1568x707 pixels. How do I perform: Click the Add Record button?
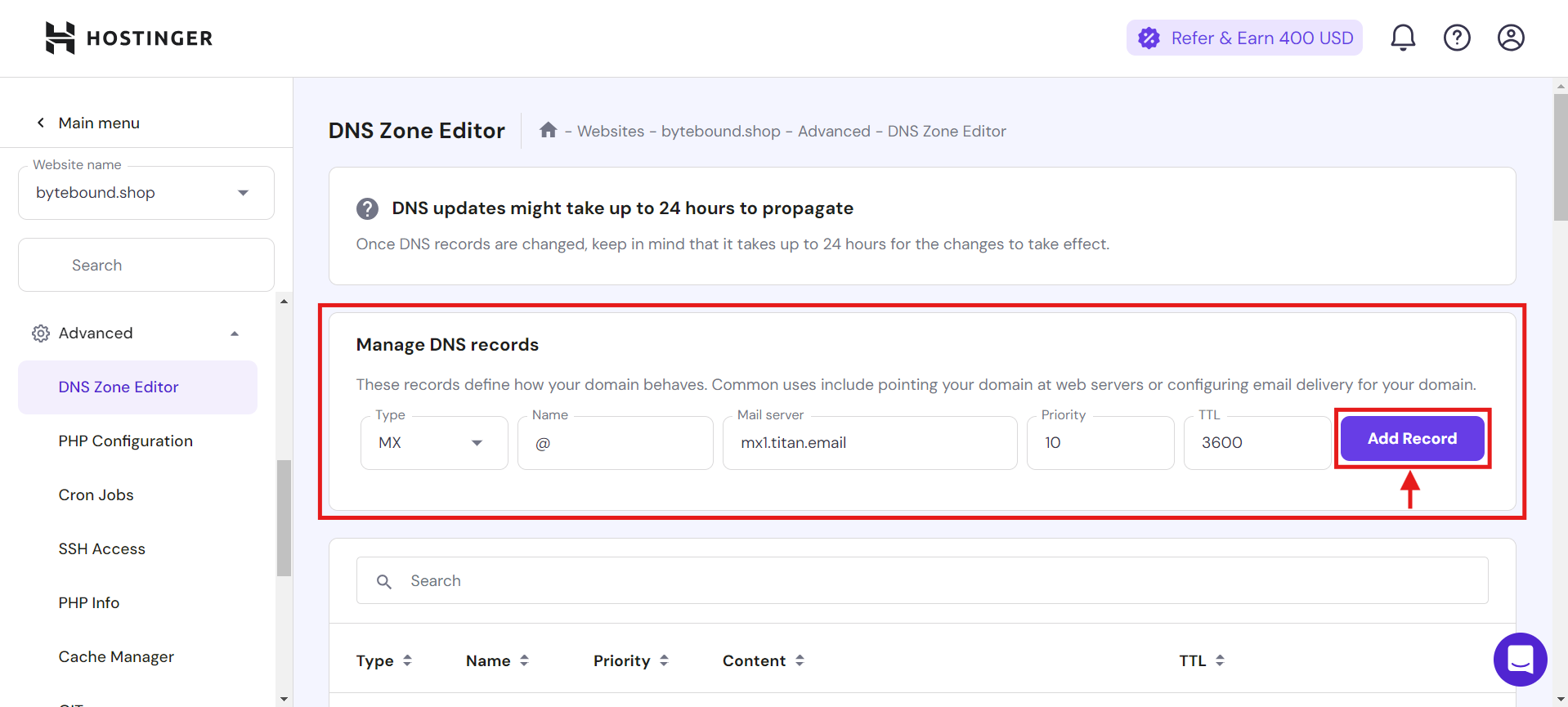1413,438
